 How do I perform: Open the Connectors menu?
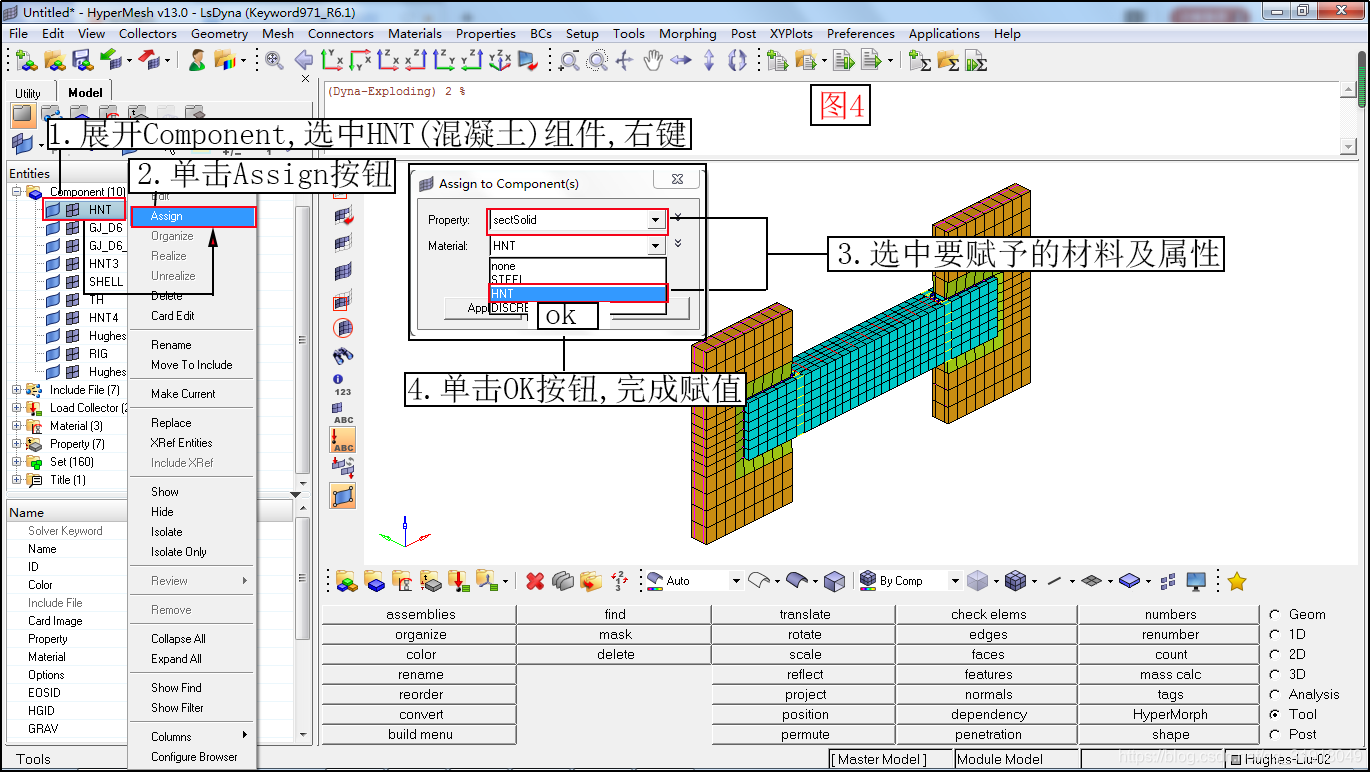coord(340,33)
